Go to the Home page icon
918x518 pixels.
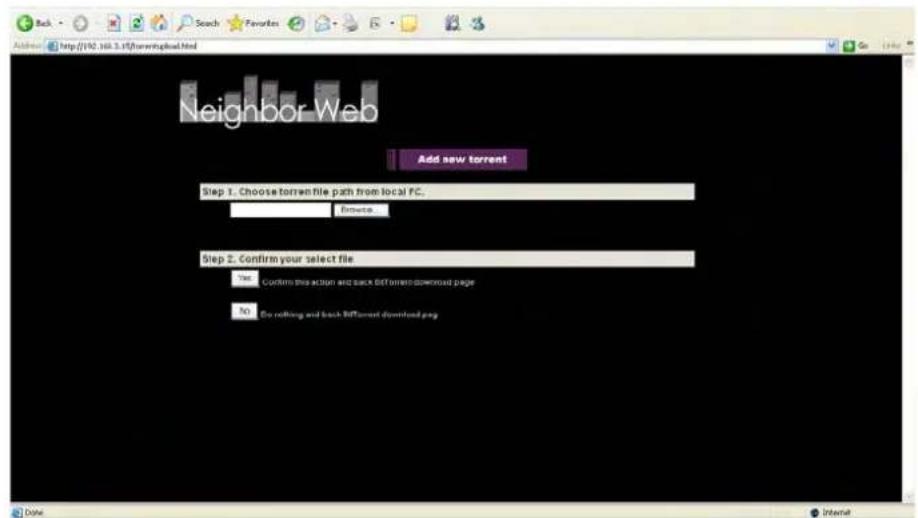coord(159,23)
